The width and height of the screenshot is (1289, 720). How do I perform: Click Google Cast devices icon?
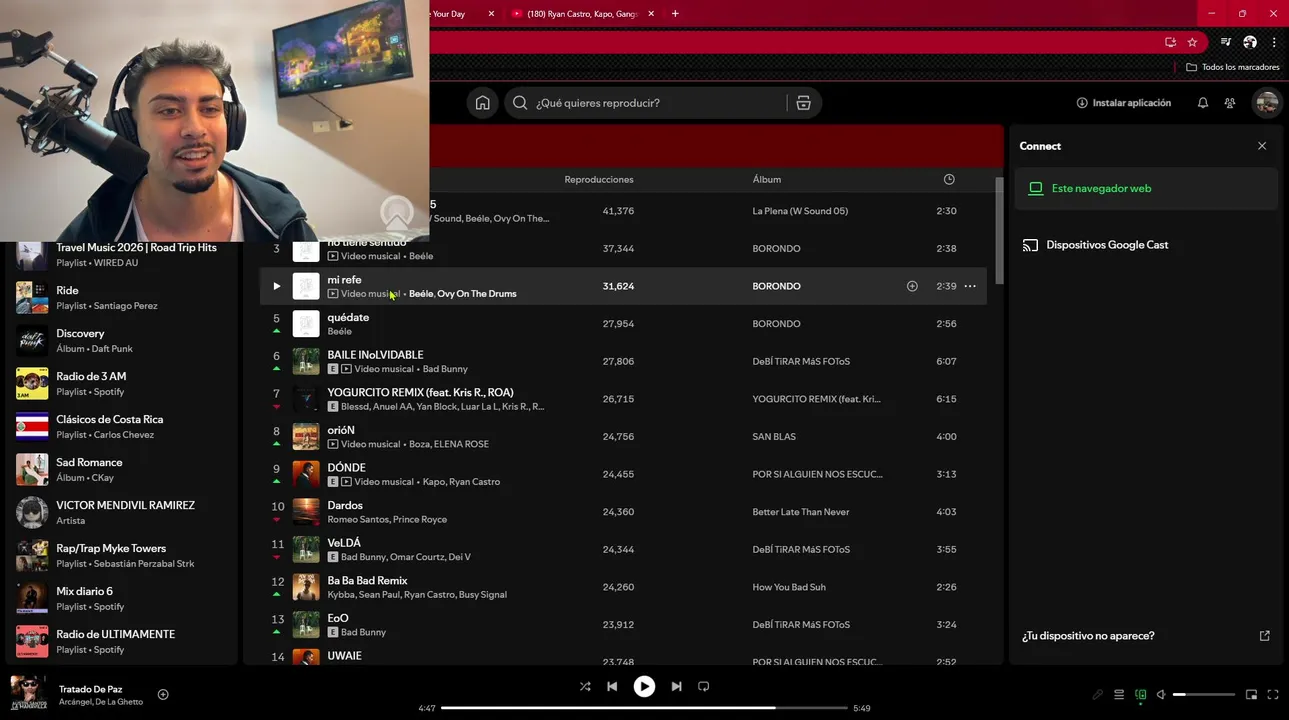pyautogui.click(x=1030, y=245)
